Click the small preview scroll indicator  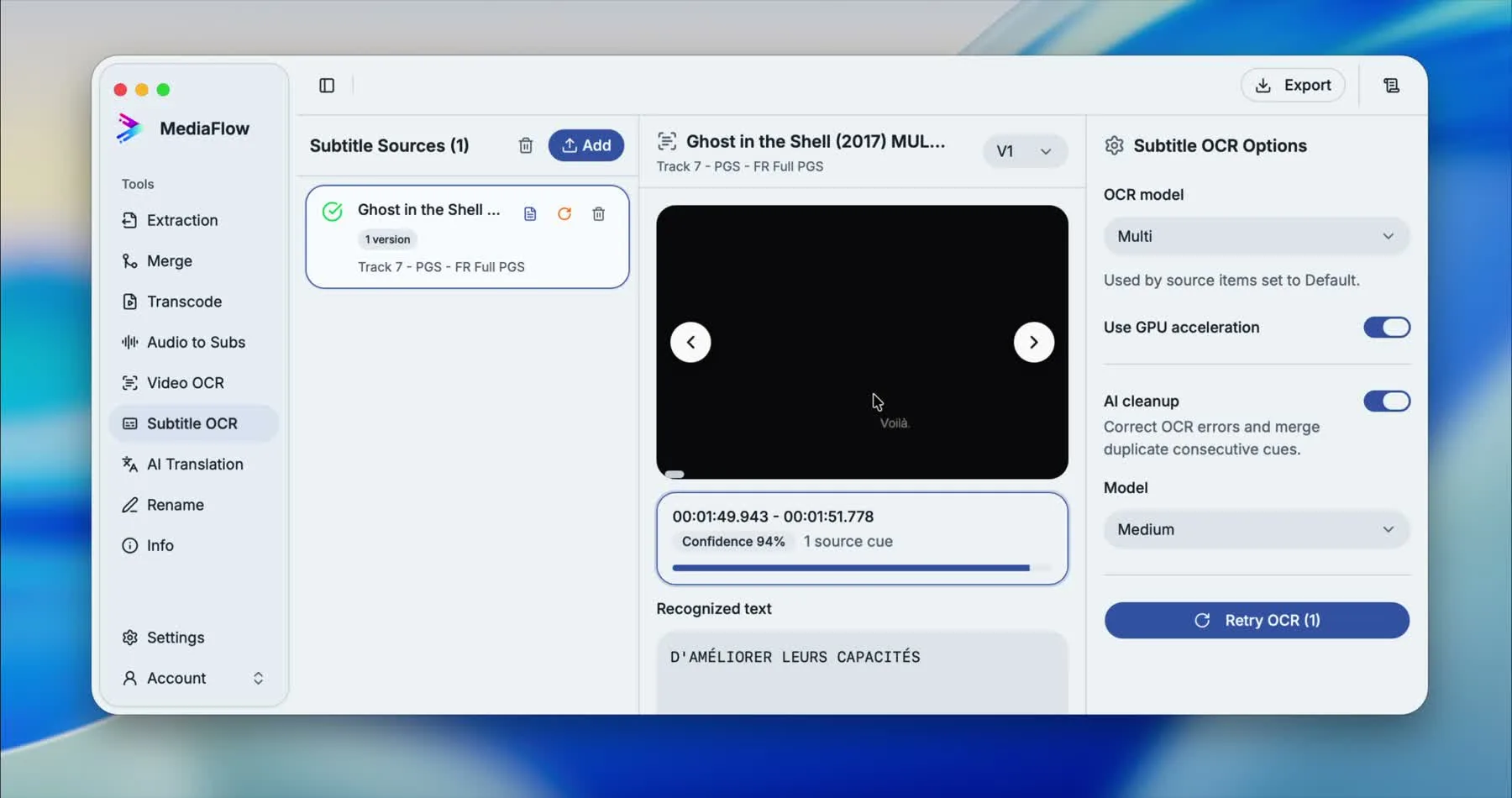[675, 475]
